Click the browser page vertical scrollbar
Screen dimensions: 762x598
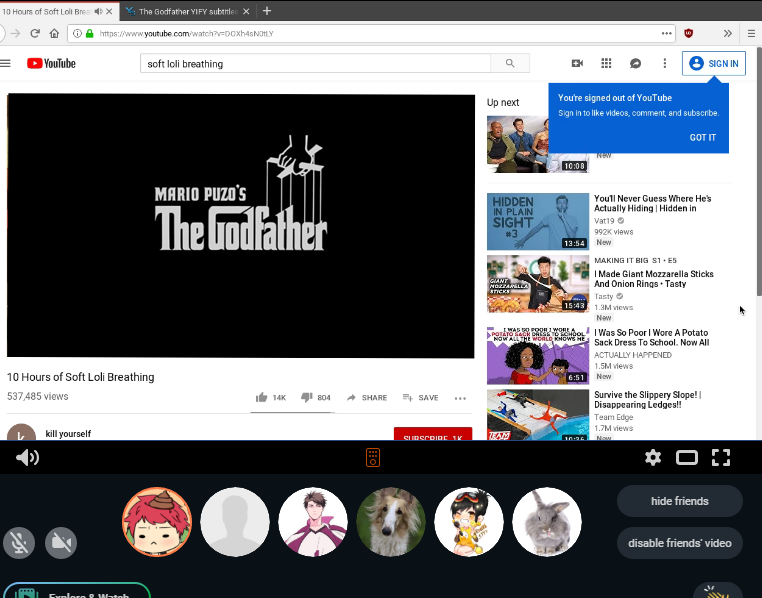(759, 171)
